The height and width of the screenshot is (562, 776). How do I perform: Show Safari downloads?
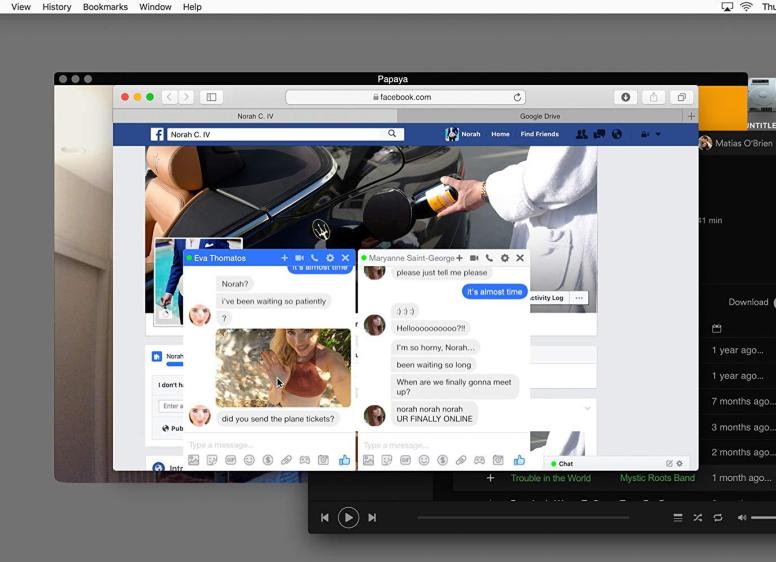tap(626, 97)
